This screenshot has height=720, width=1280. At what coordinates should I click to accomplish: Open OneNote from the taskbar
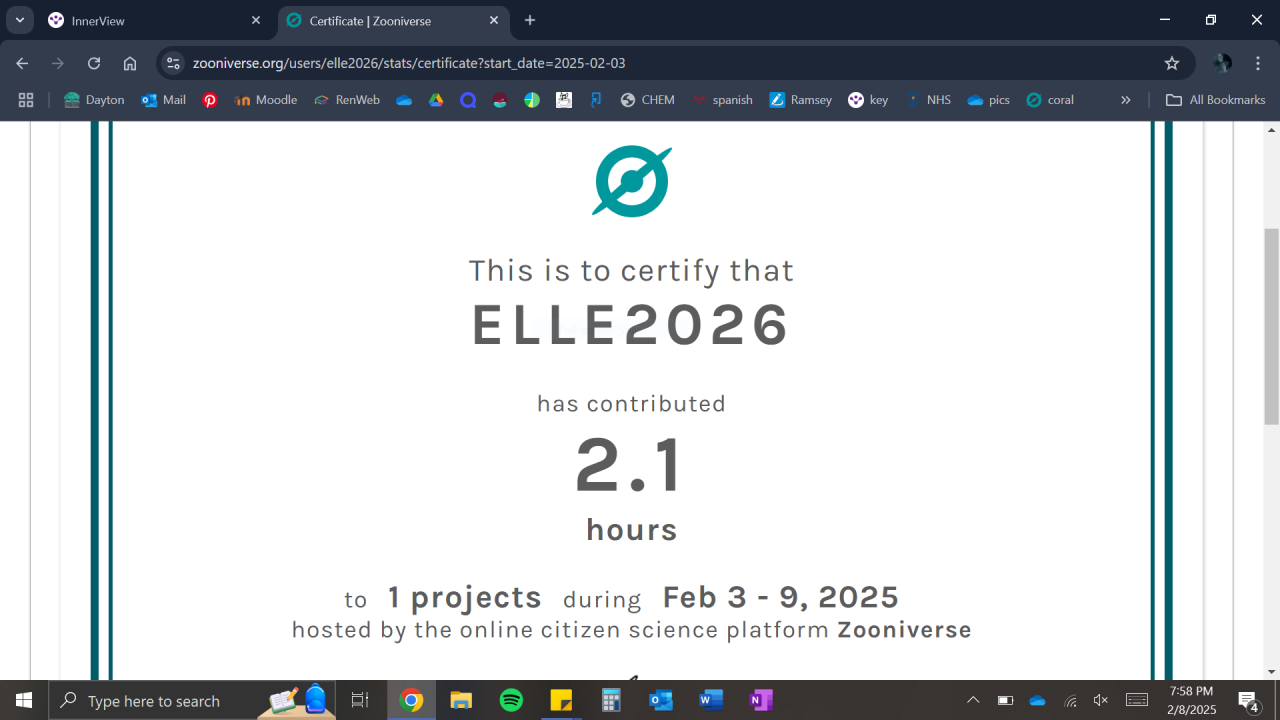[x=761, y=700]
